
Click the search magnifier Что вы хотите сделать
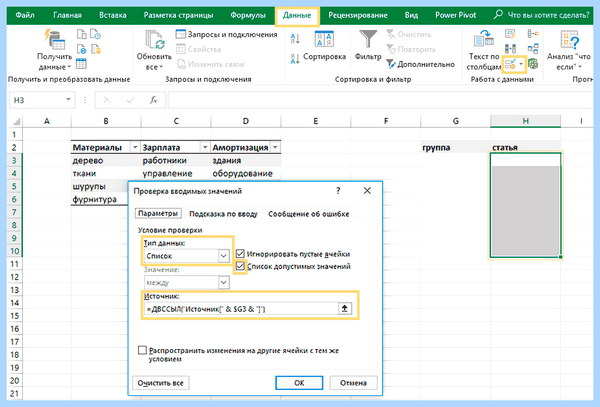[x=498, y=15]
